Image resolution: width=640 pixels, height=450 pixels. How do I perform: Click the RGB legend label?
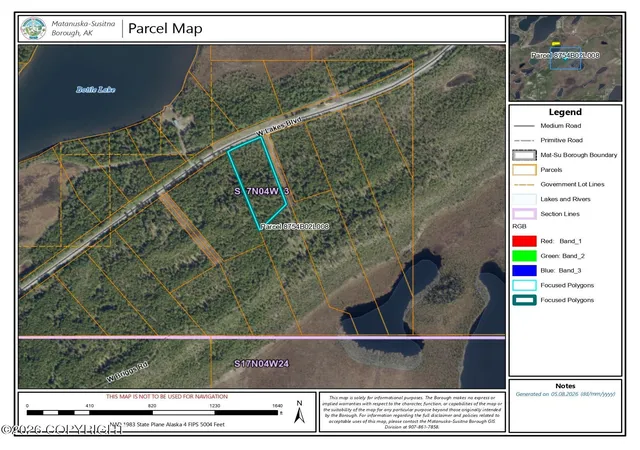519,226
